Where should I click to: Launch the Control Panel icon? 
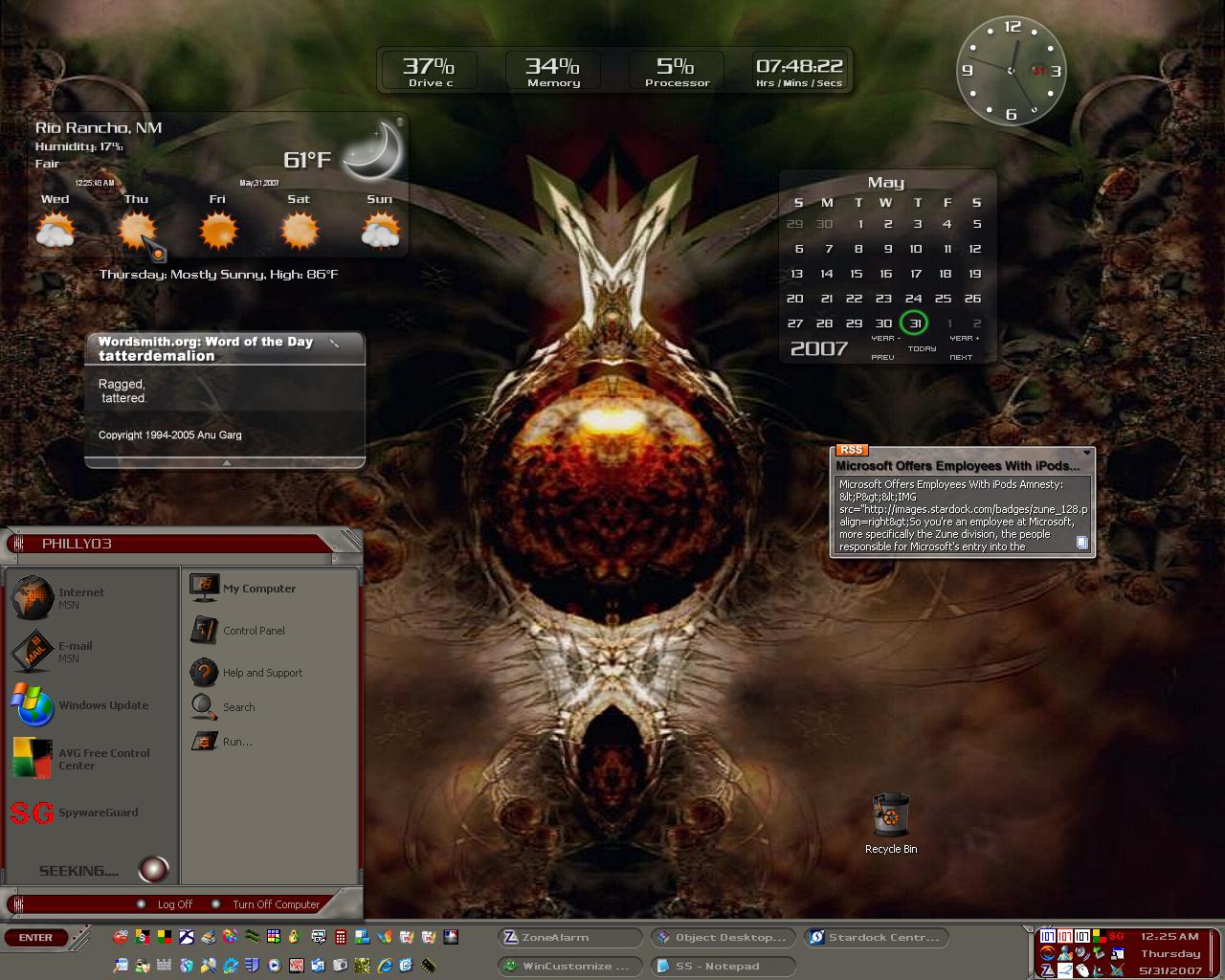click(238, 630)
